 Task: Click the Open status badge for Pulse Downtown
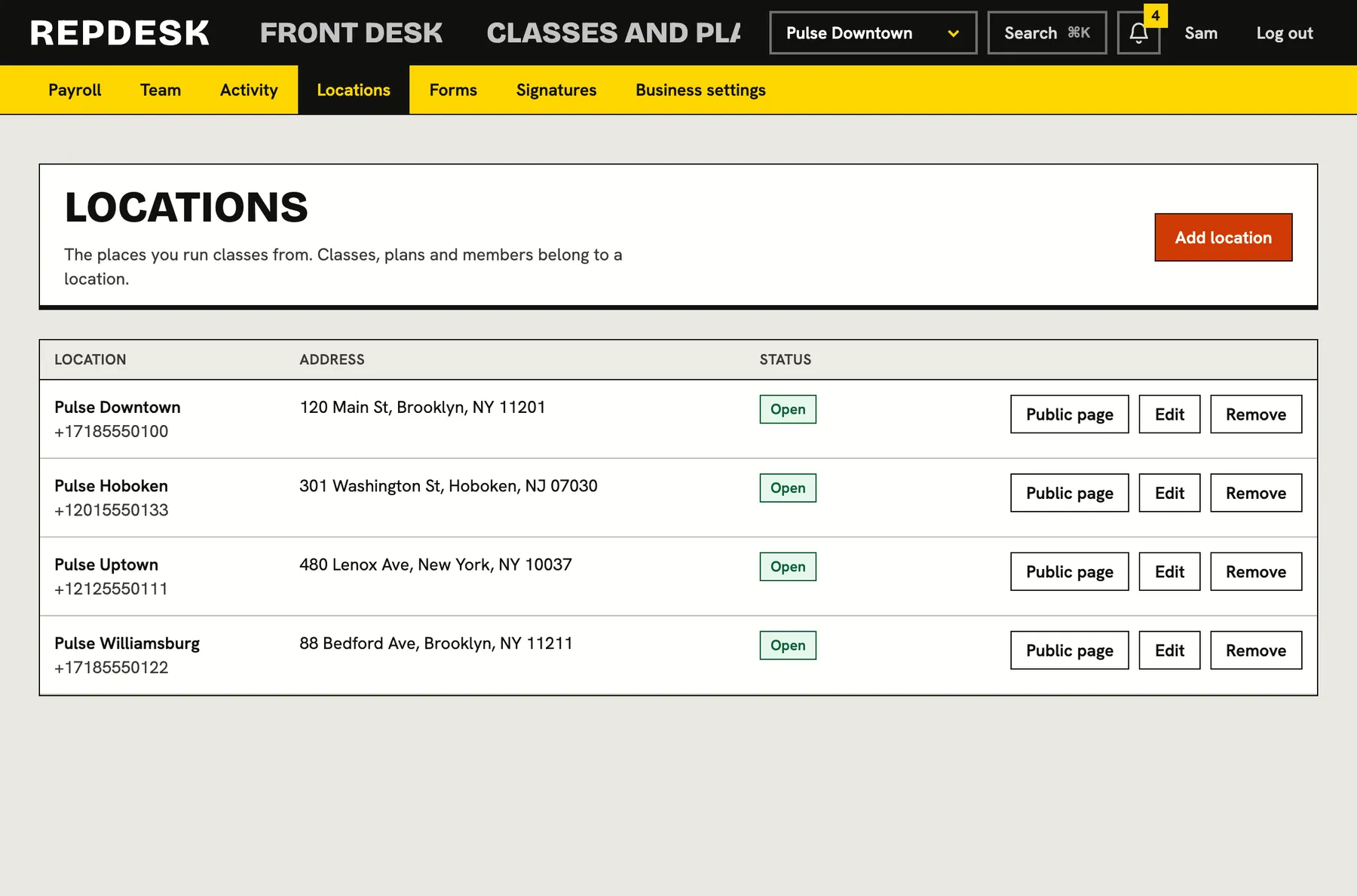(788, 409)
